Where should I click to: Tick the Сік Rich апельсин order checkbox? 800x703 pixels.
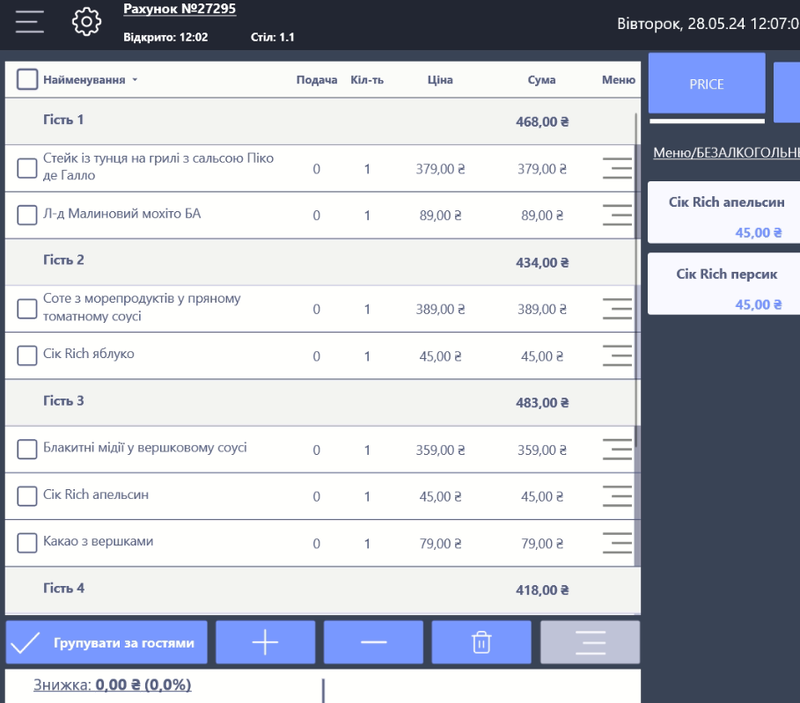[x=27, y=496]
